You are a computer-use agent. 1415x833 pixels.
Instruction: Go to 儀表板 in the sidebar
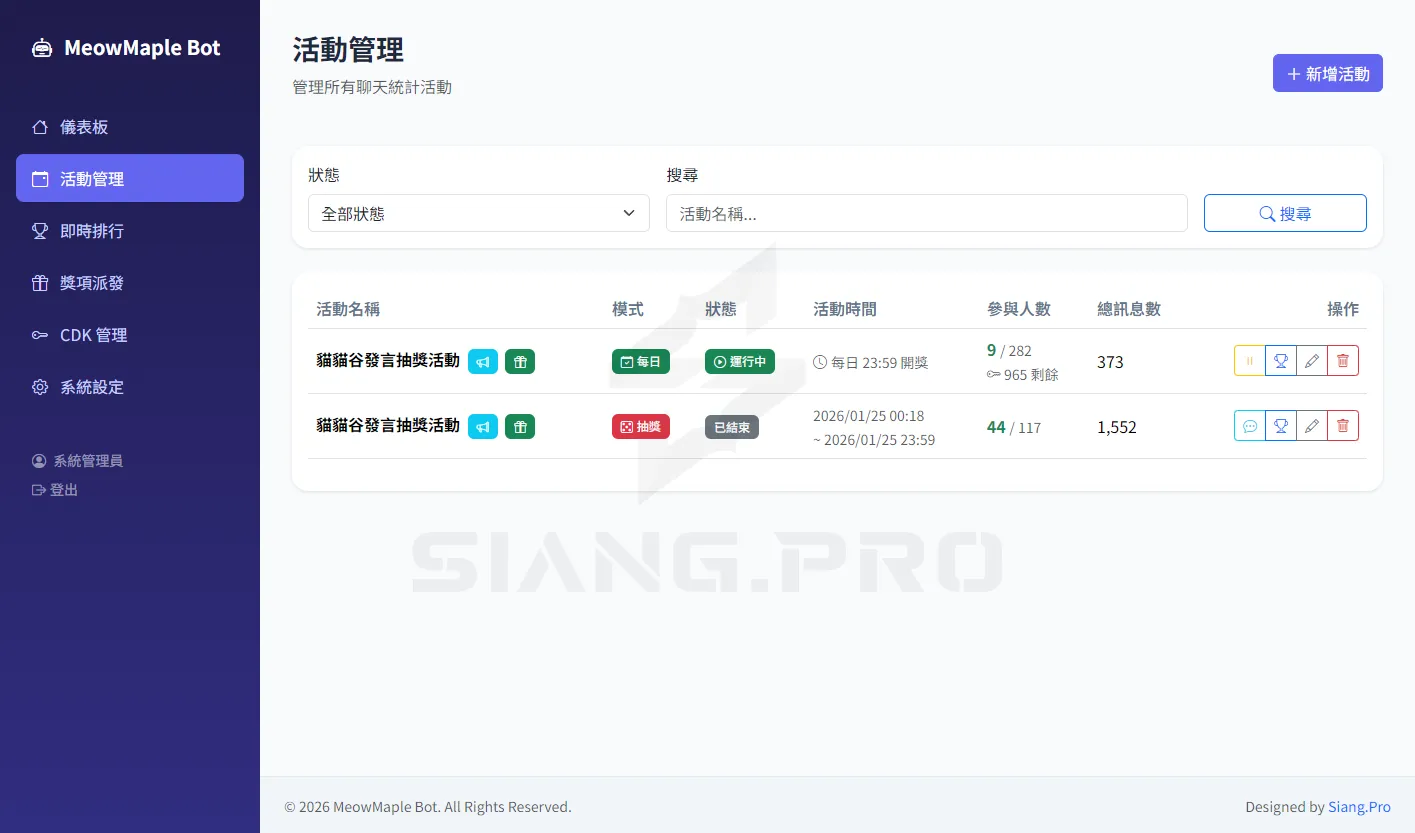coord(84,127)
